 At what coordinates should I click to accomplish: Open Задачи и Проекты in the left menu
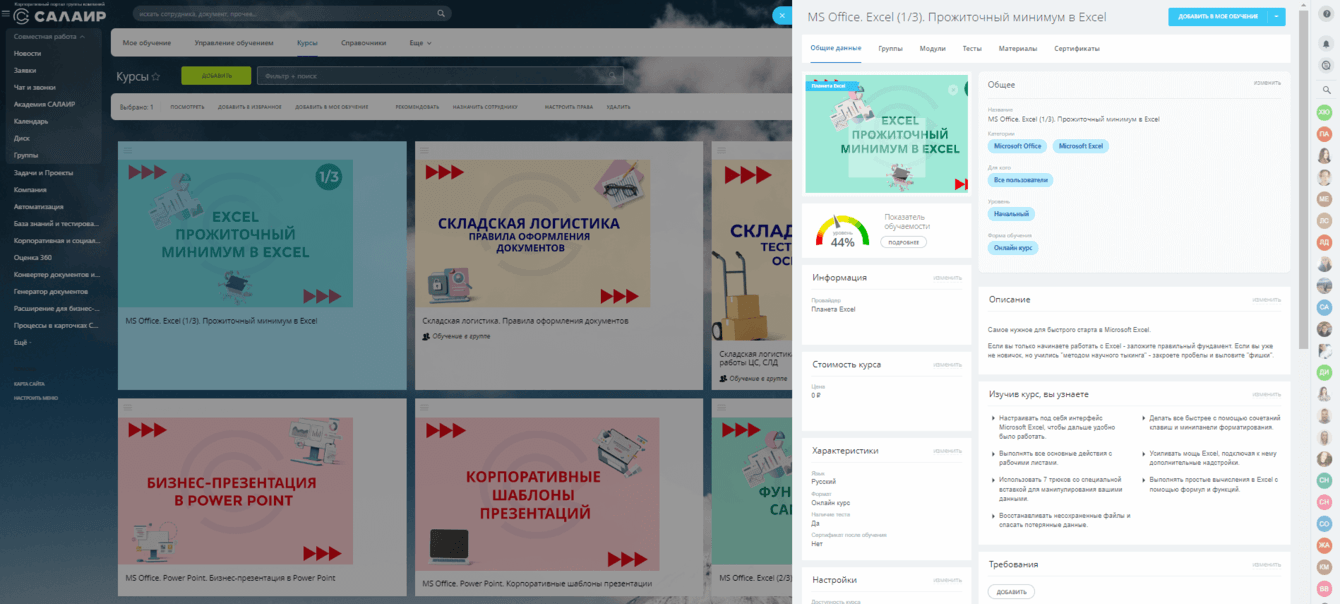[43, 172]
